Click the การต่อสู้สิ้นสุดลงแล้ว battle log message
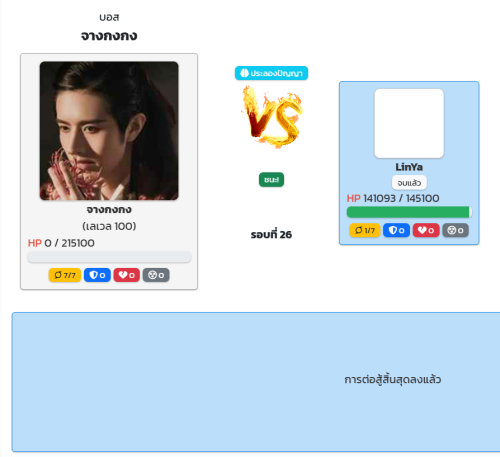Image resolution: width=500 pixels, height=457 pixels. (393, 380)
